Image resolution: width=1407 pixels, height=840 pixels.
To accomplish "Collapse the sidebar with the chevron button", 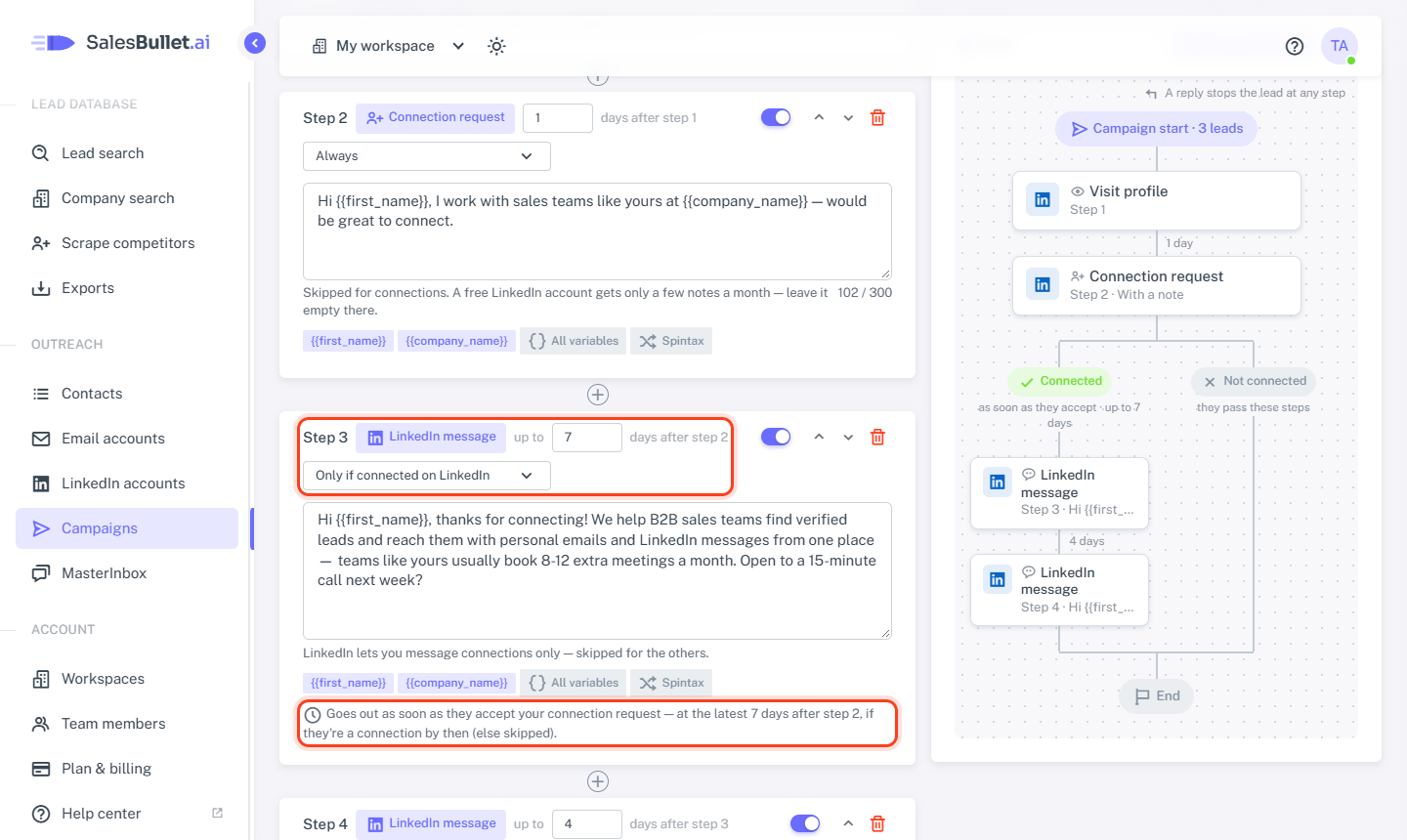I will (255, 43).
